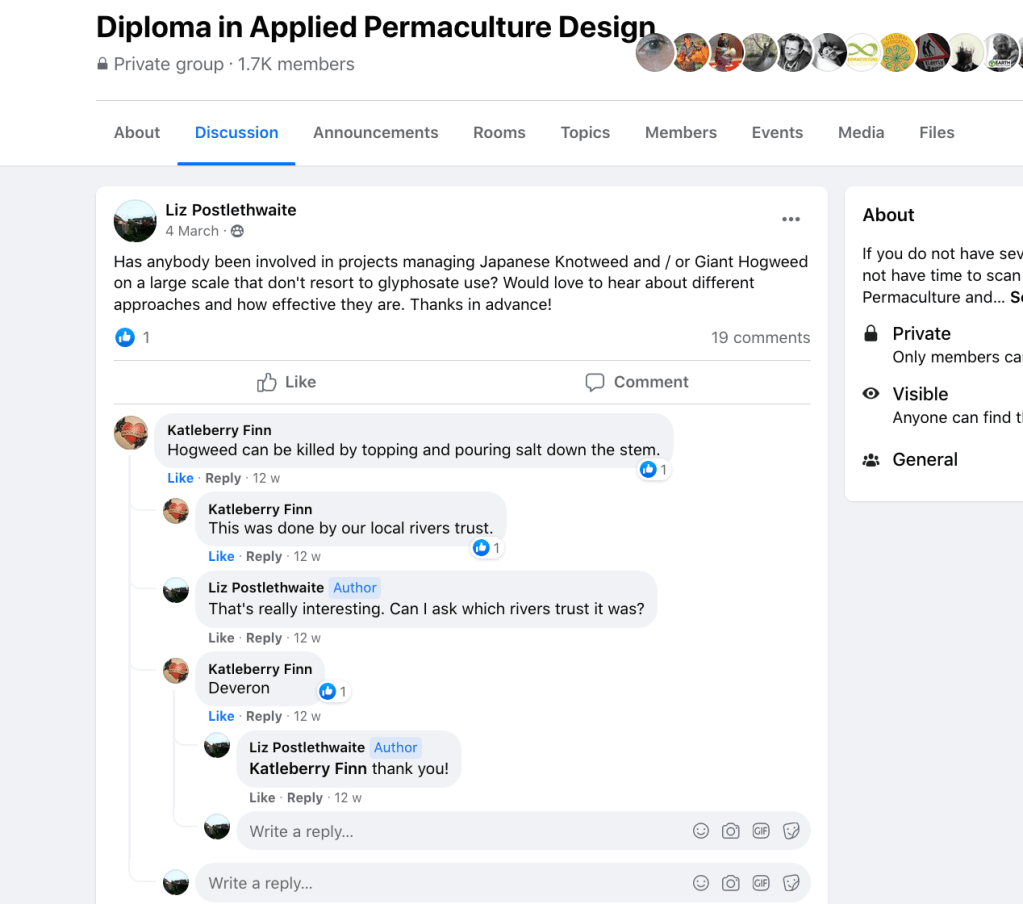Click GIF icon in the nested reply box
1023x904 pixels.
761,831
